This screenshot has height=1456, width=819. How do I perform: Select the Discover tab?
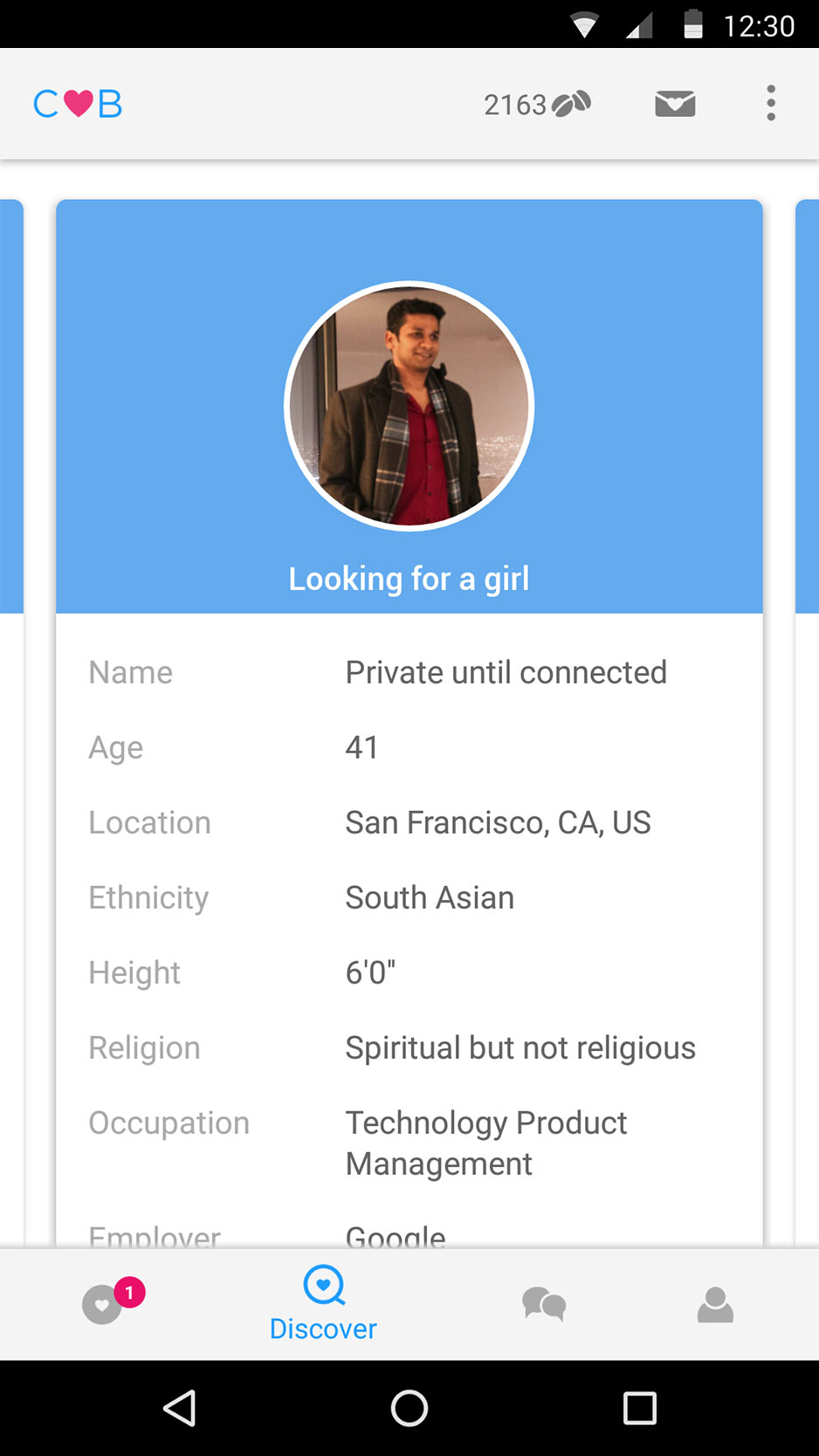coord(323,1304)
